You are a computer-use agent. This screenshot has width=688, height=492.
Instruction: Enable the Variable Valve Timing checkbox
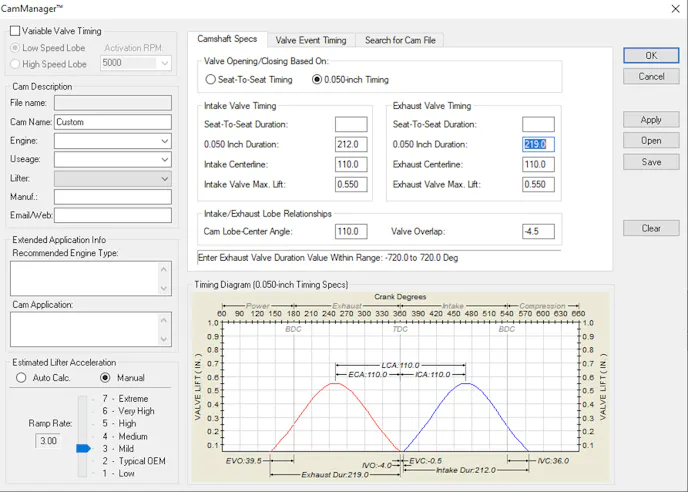coord(14,31)
